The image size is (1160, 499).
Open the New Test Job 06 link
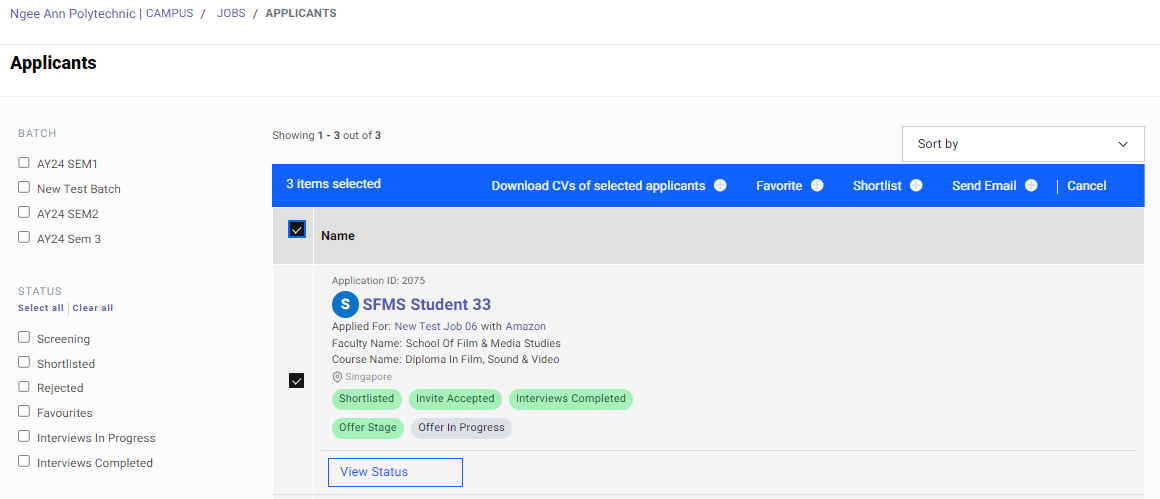[x=436, y=327]
